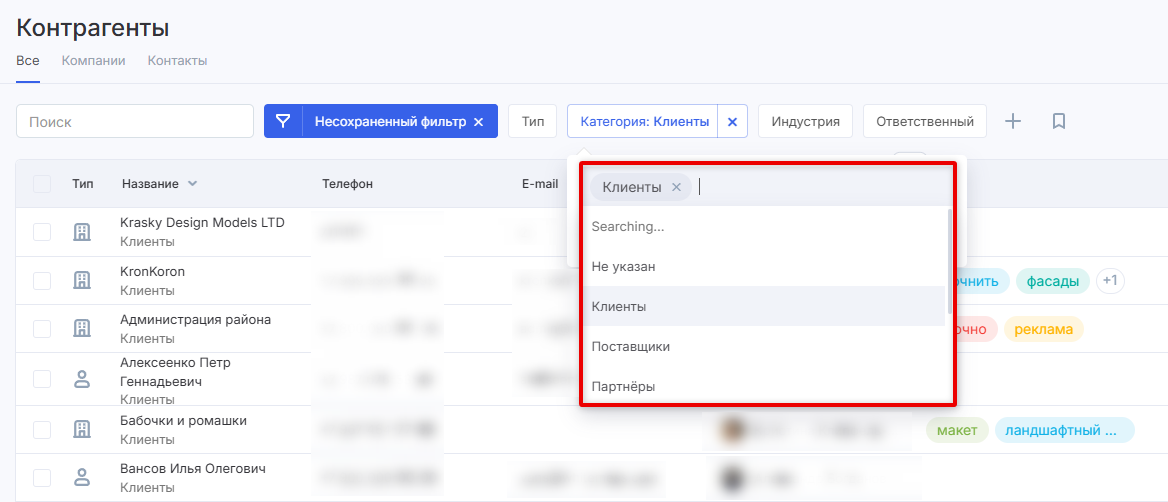The height and width of the screenshot is (502, 1168).
Task: Choose Партнёры option in dropdown
Action: [x=623, y=386]
